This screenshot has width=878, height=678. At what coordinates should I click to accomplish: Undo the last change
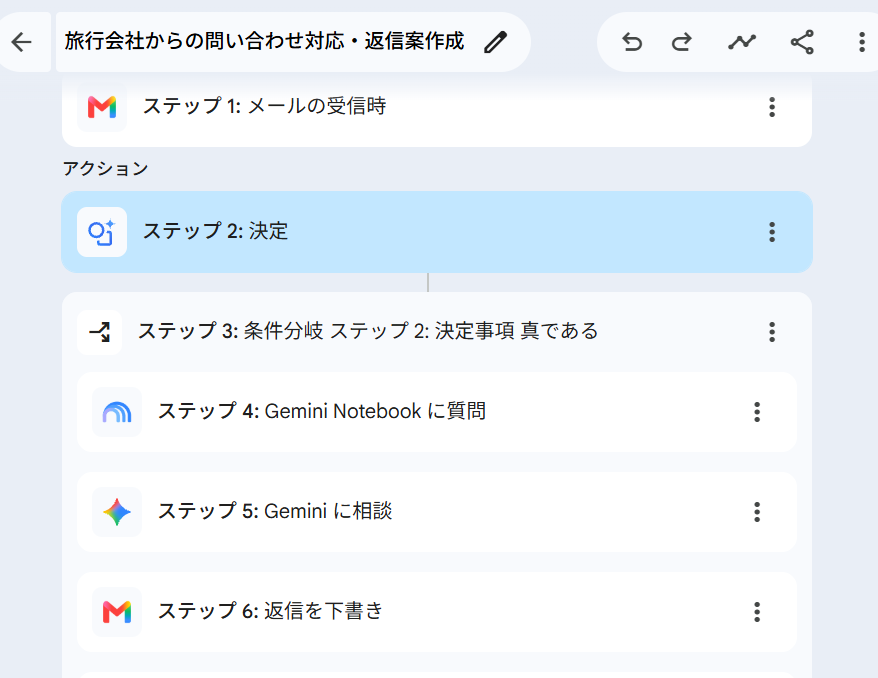(x=632, y=42)
